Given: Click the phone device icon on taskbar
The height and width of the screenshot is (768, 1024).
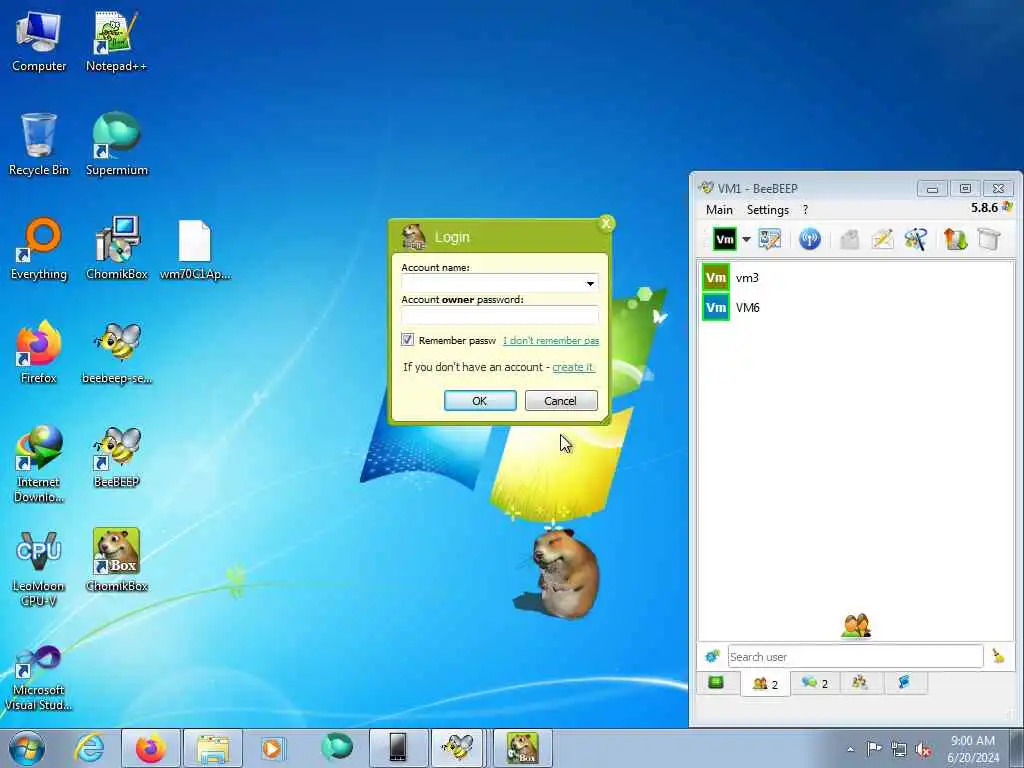Looking at the screenshot, I should 398,748.
